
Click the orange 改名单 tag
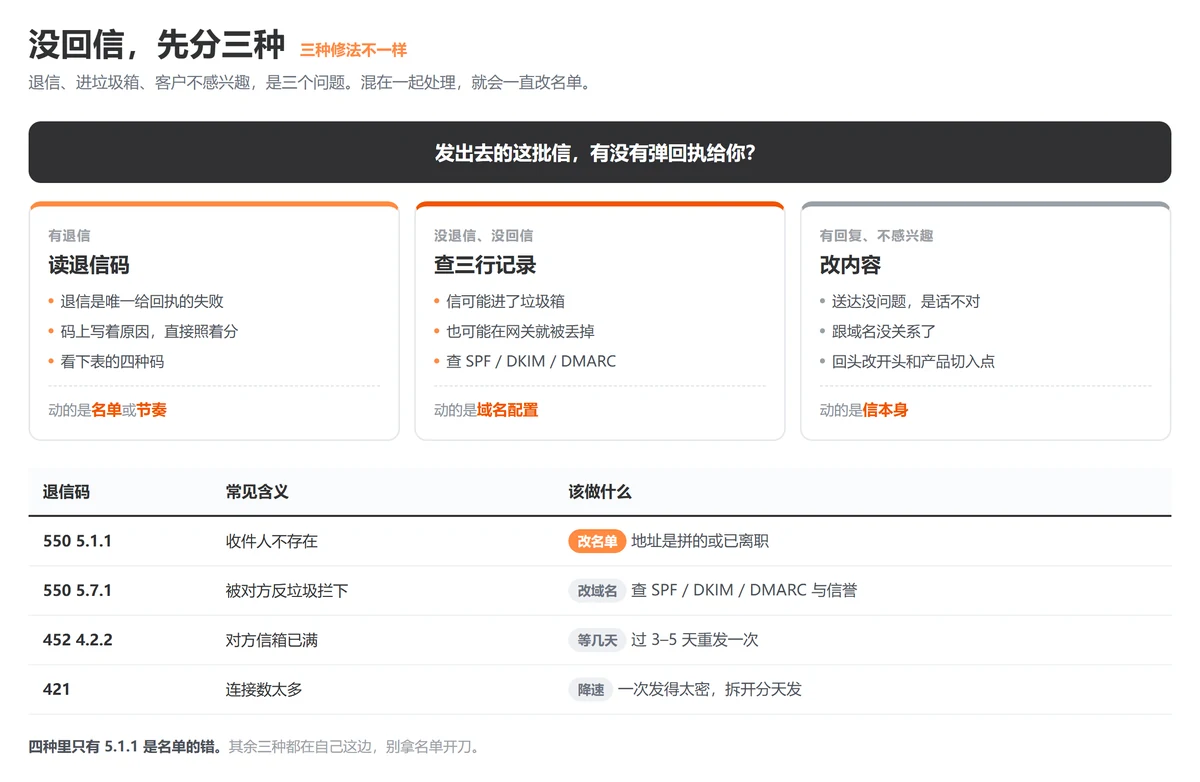[597, 541]
